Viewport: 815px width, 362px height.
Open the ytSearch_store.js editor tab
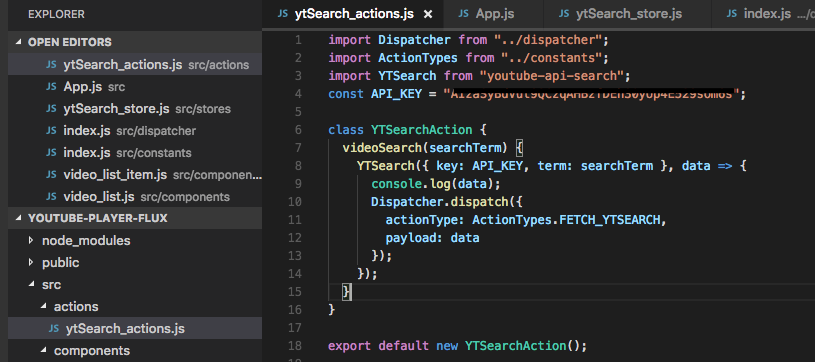pos(627,14)
